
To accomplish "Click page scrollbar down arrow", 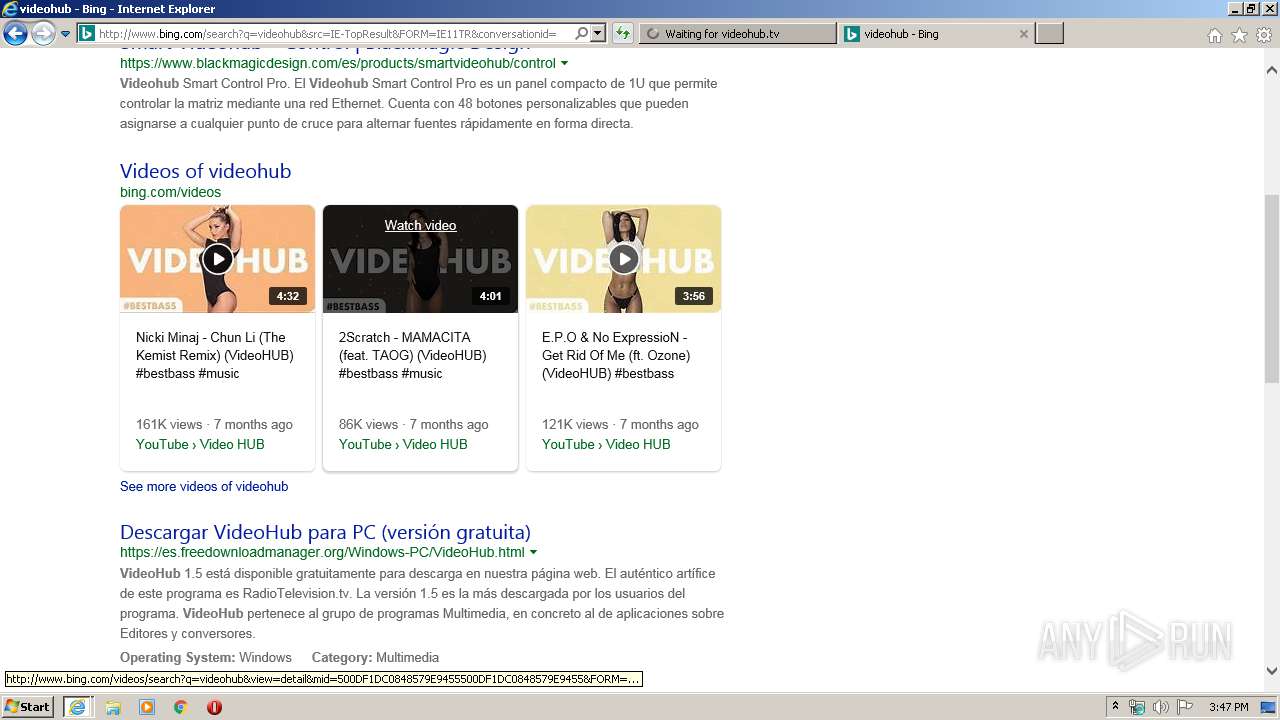I will click(1272, 671).
